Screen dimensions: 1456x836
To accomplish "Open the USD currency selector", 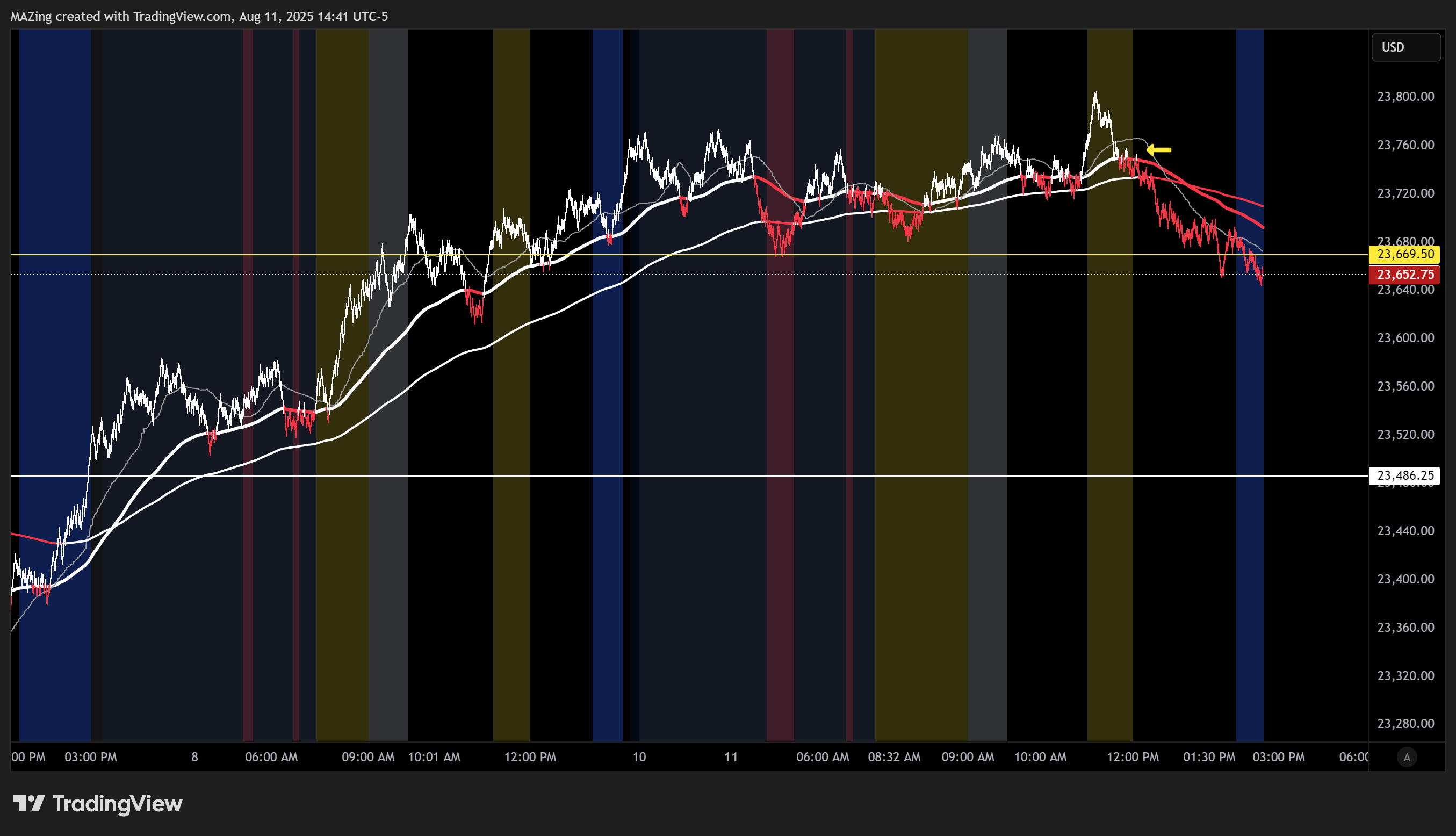I will (x=1406, y=47).
